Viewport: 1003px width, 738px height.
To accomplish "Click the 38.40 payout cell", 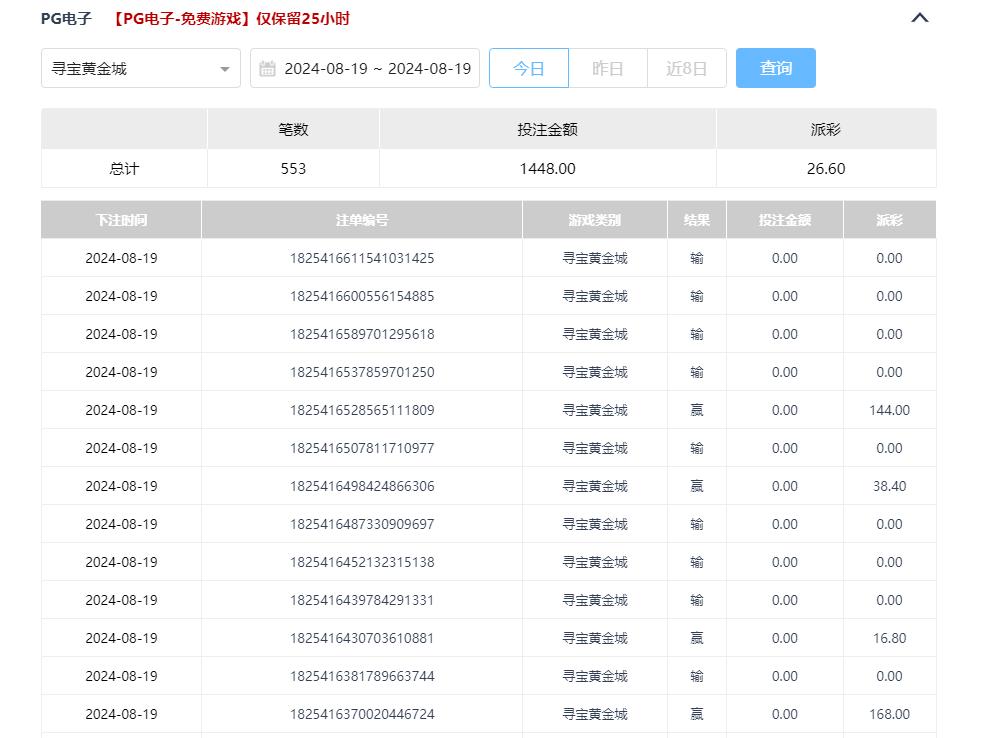I will (889, 486).
